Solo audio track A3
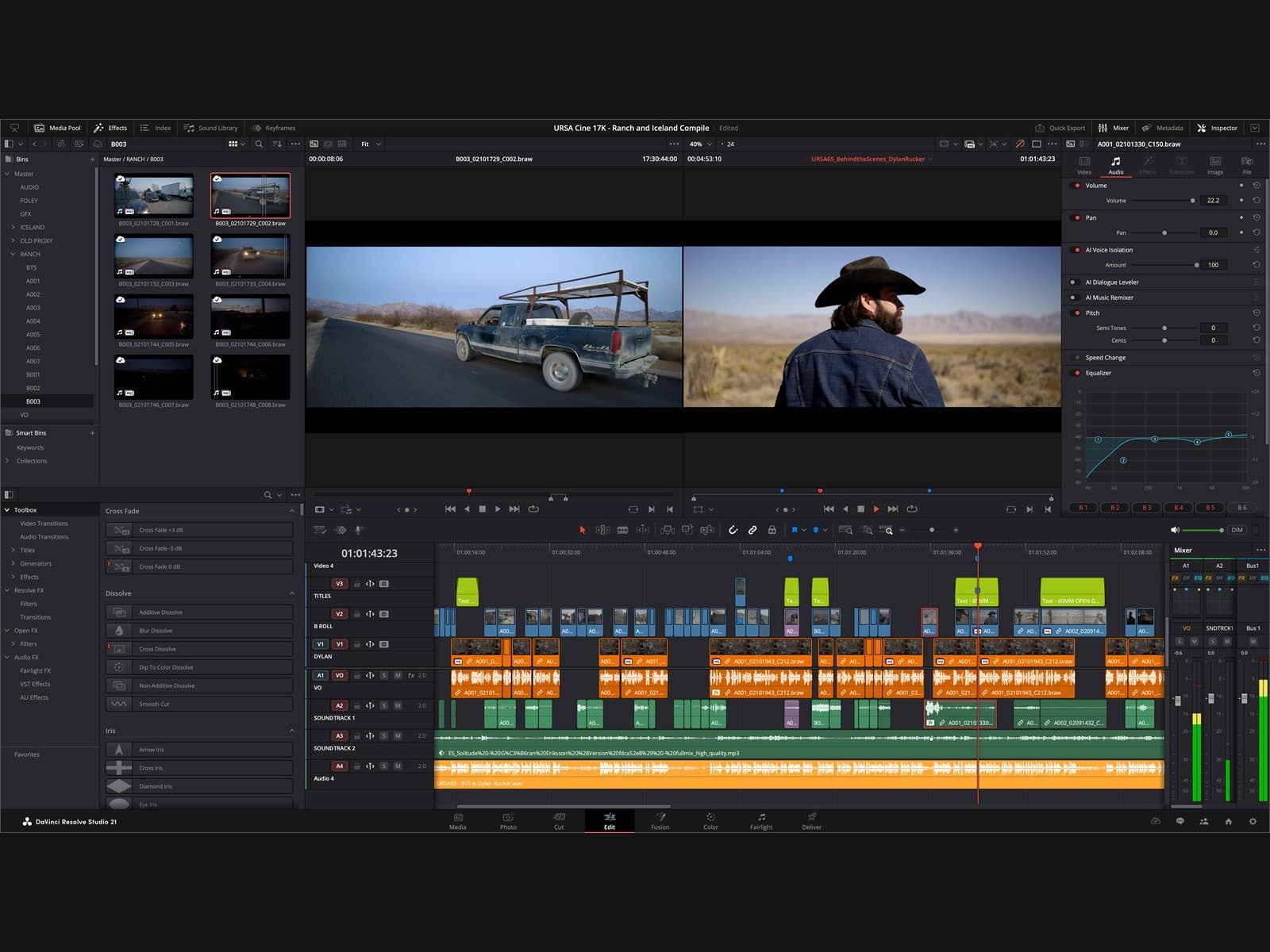Viewport: 1270px width, 952px height. pyautogui.click(x=384, y=735)
